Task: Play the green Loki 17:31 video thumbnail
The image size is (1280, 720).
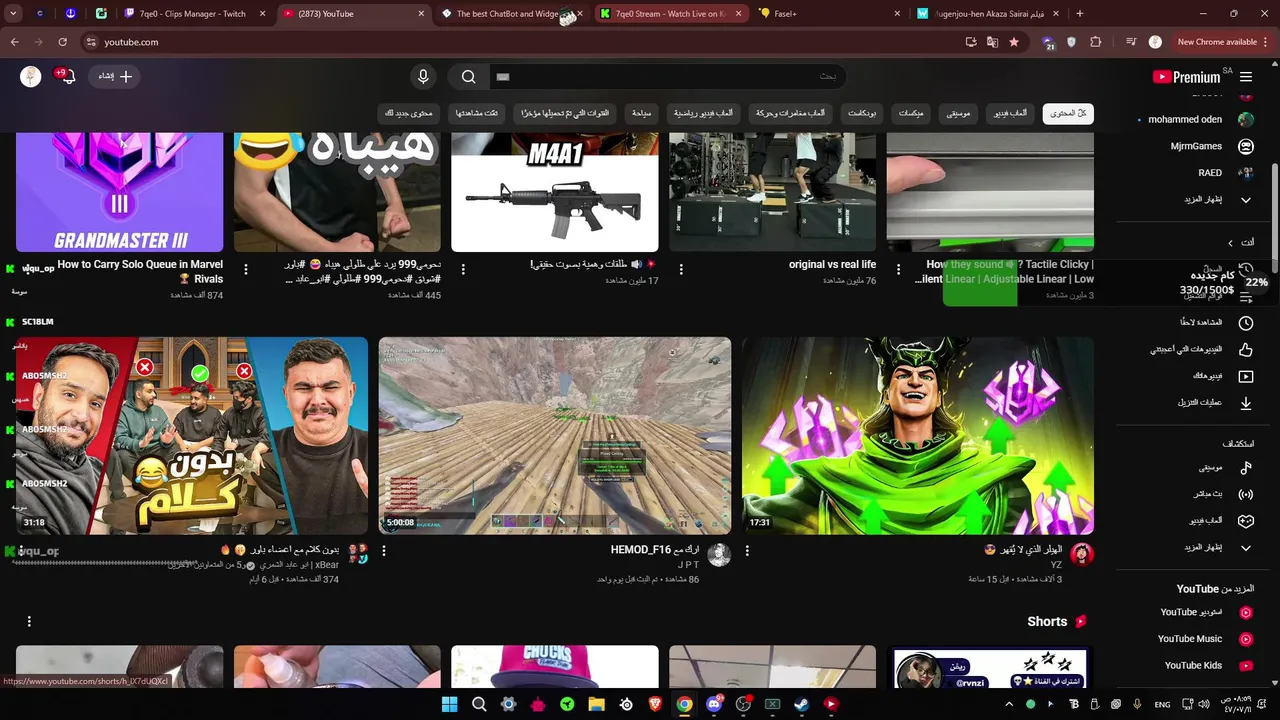Action: click(x=918, y=436)
